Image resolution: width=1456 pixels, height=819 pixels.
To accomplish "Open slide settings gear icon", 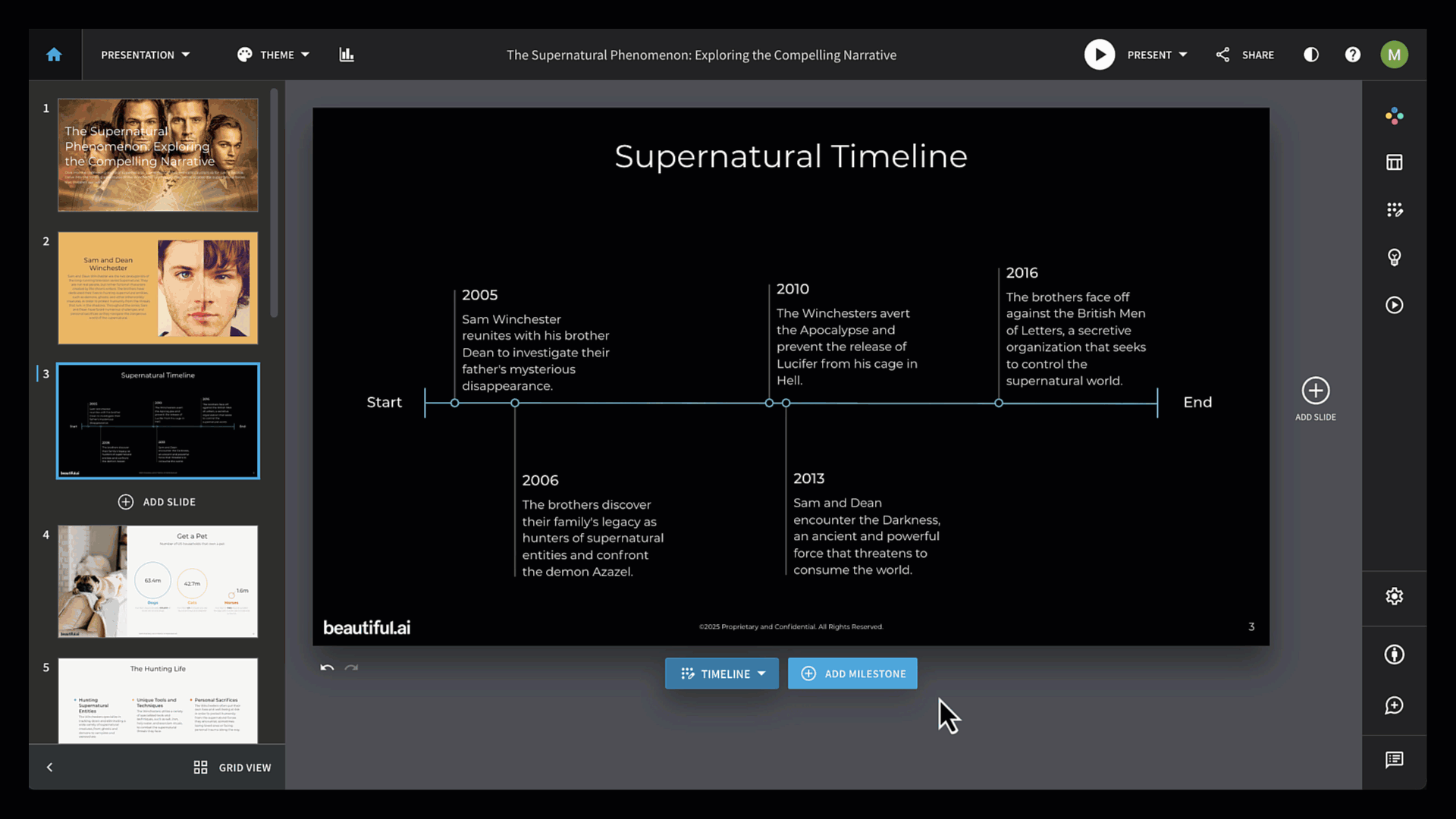I will [x=1394, y=596].
